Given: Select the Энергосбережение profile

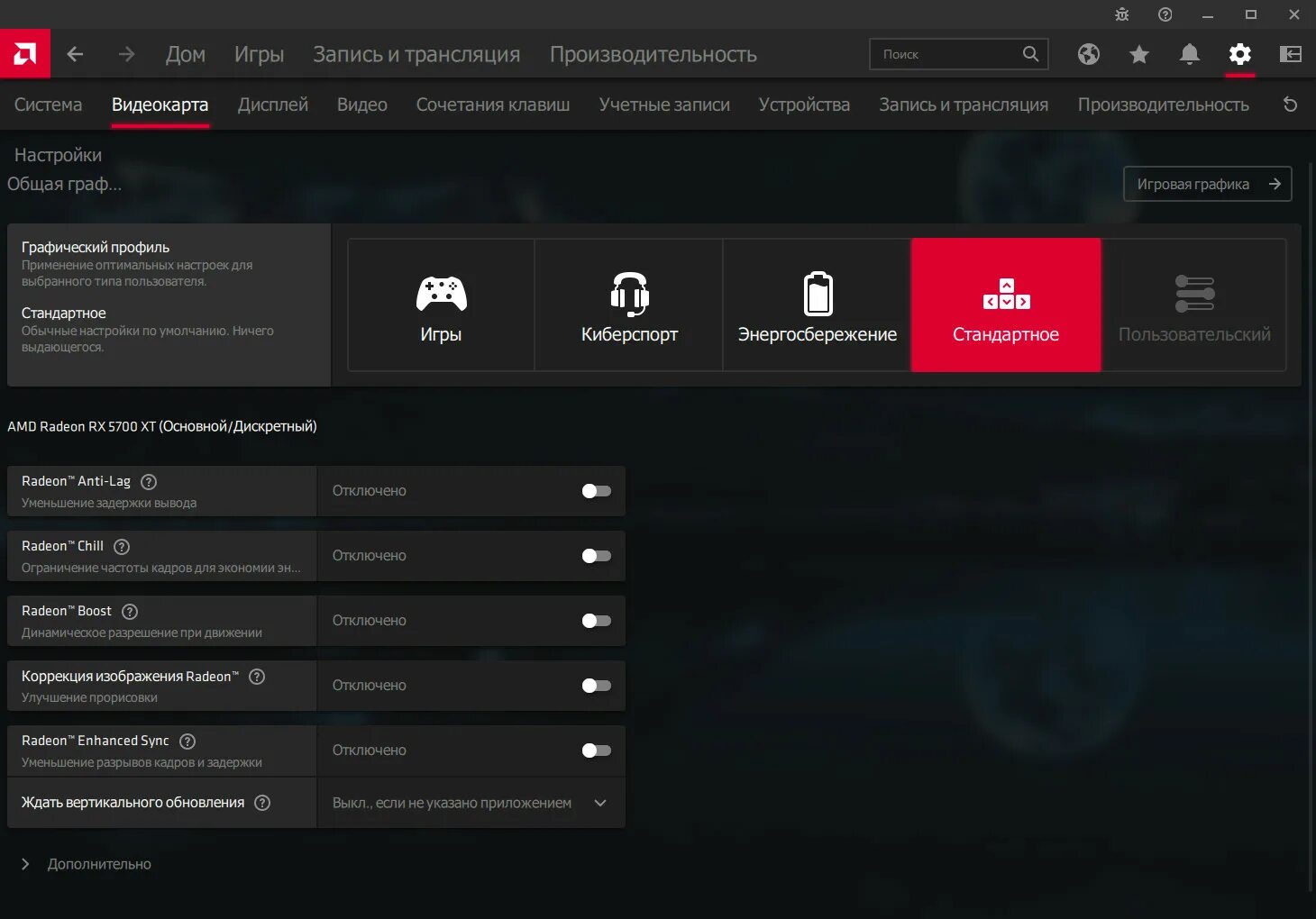Looking at the screenshot, I should [818, 305].
